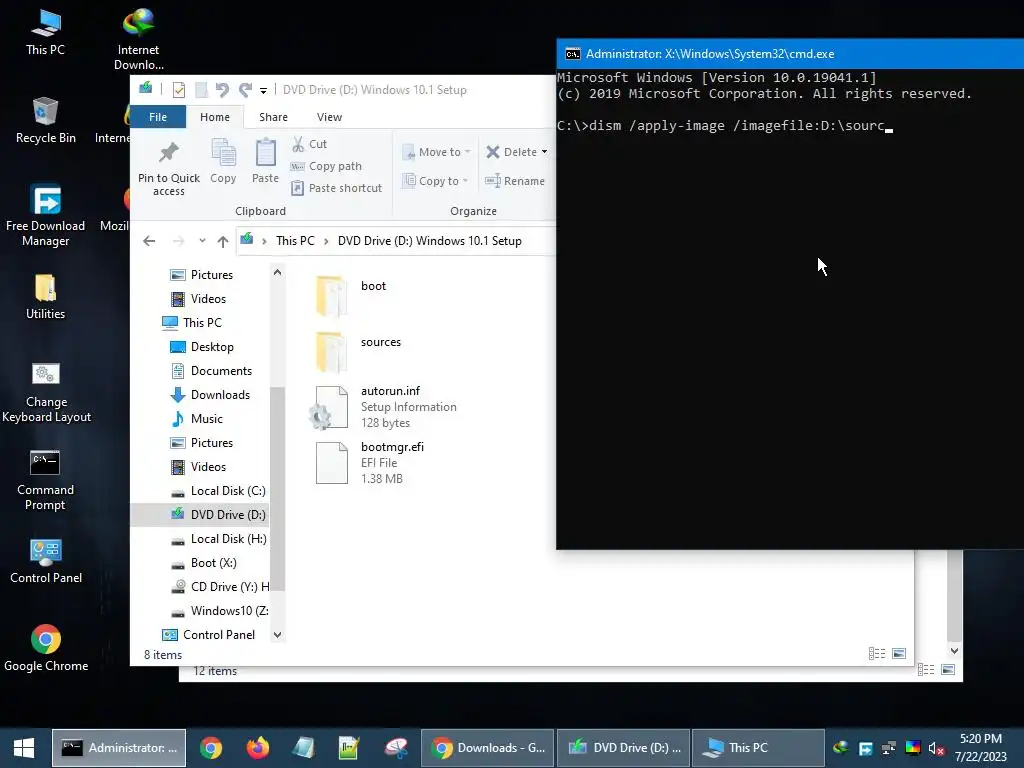Click Cut in the Clipboard group
This screenshot has width=1024, height=768.
tap(309, 144)
